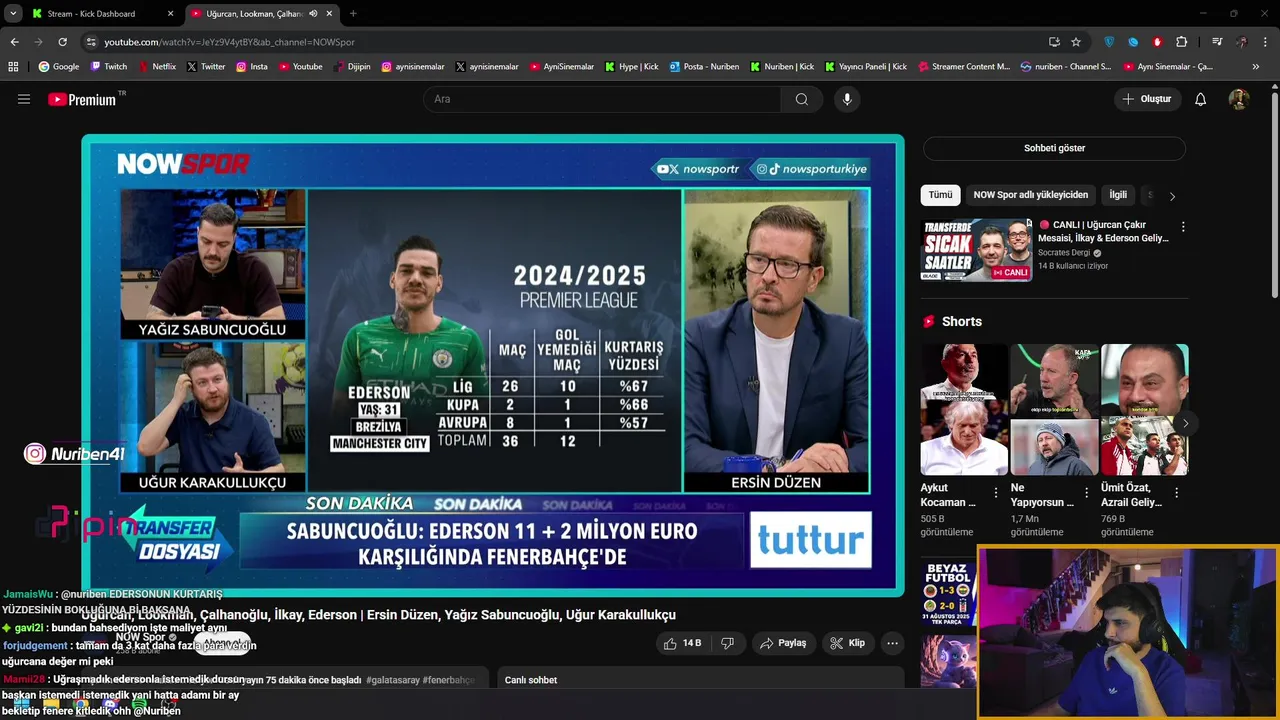Click the main NOW Spor video player

pos(493,366)
